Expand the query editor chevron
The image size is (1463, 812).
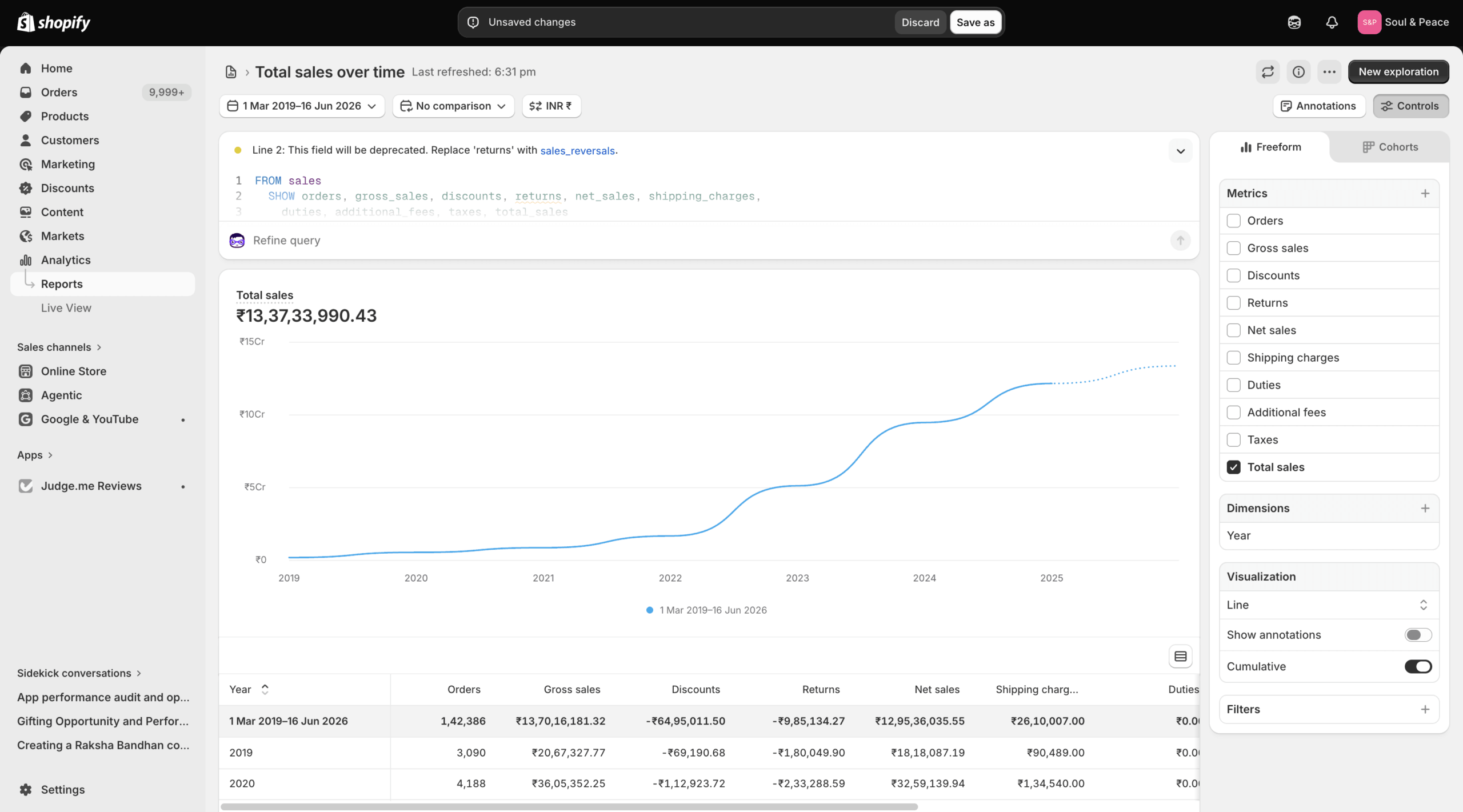tap(1180, 151)
